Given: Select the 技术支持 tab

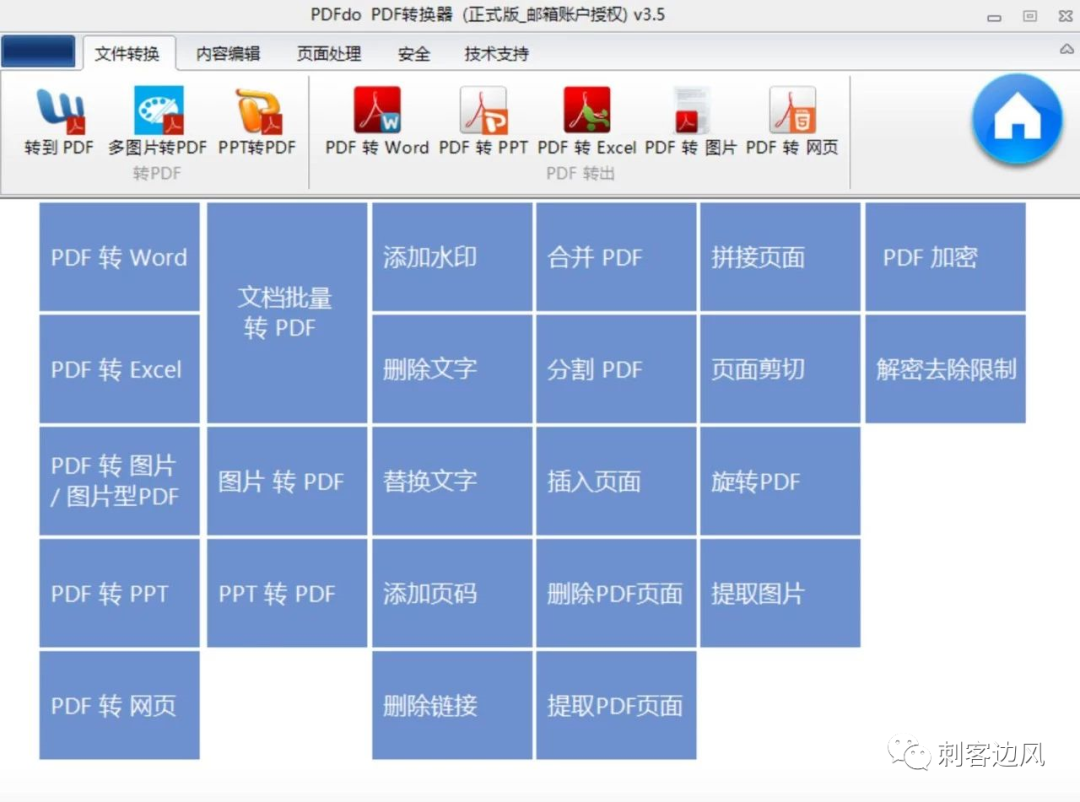Looking at the screenshot, I should [496, 54].
